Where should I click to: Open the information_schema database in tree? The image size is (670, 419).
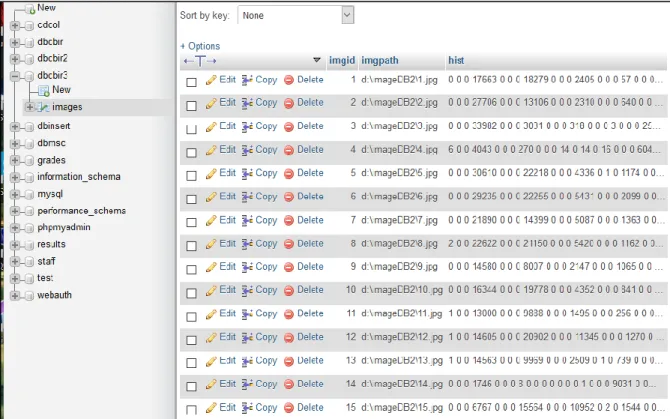click(79, 177)
